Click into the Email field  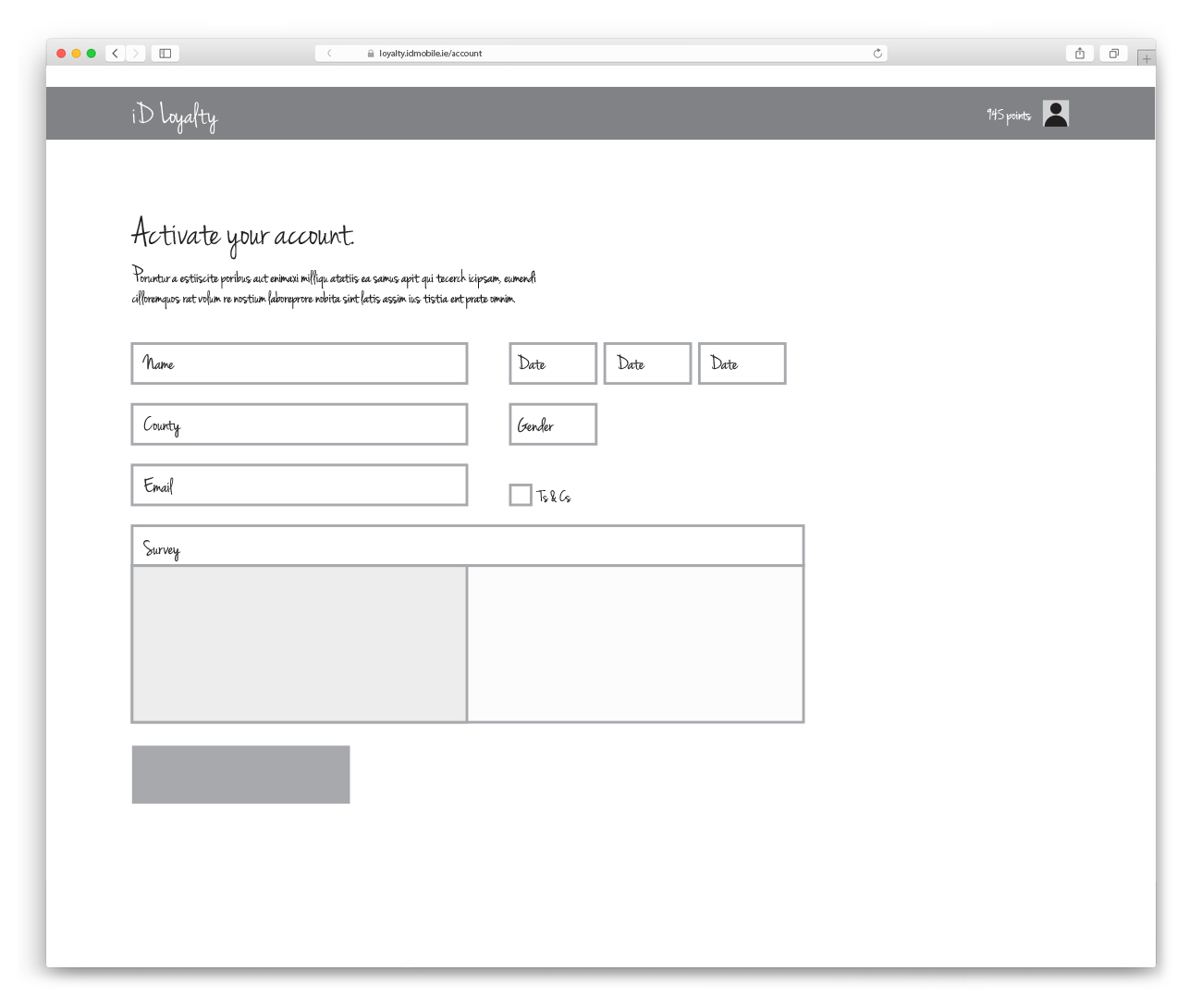pyautogui.click(x=300, y=486)
